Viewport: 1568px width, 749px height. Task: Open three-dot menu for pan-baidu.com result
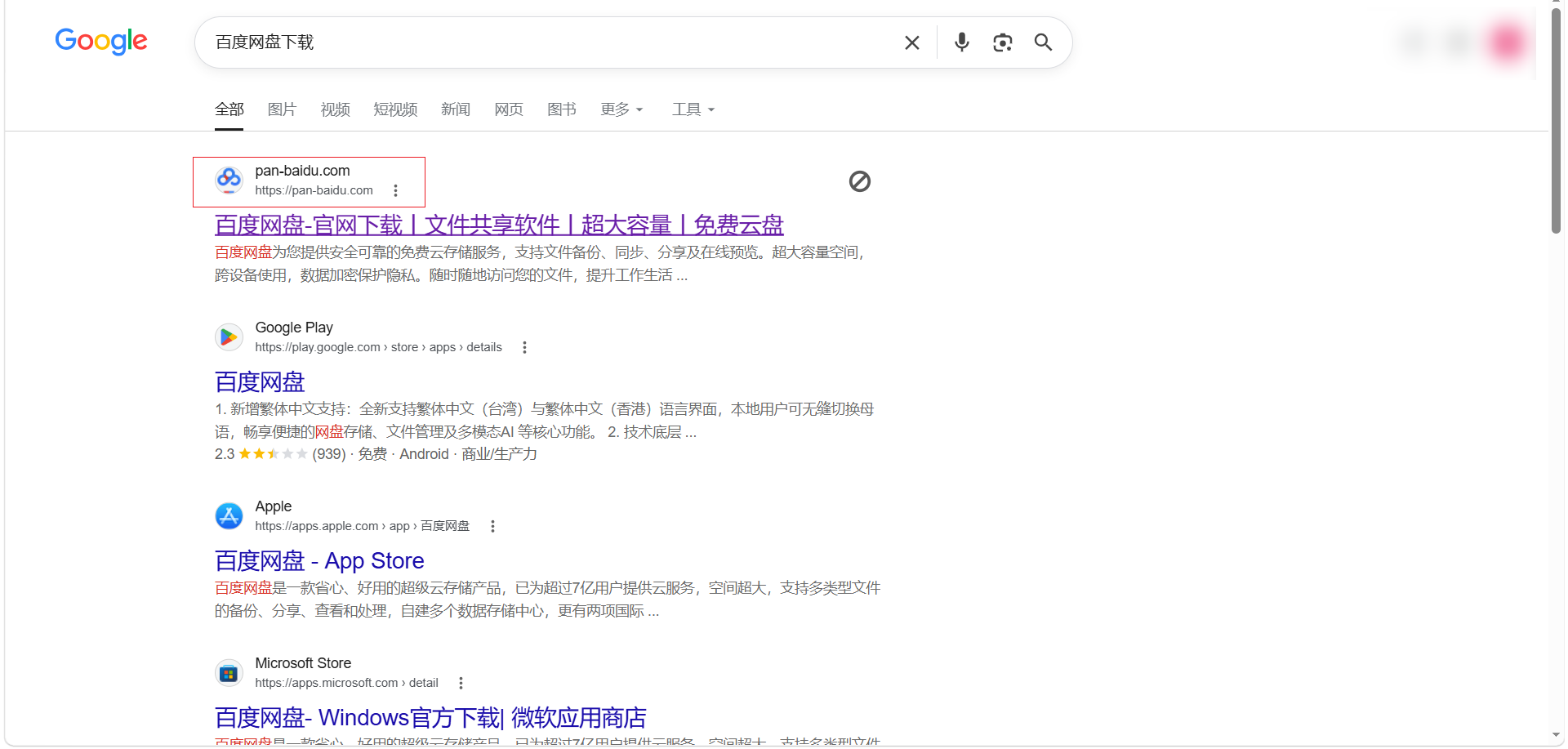[395, 190]
